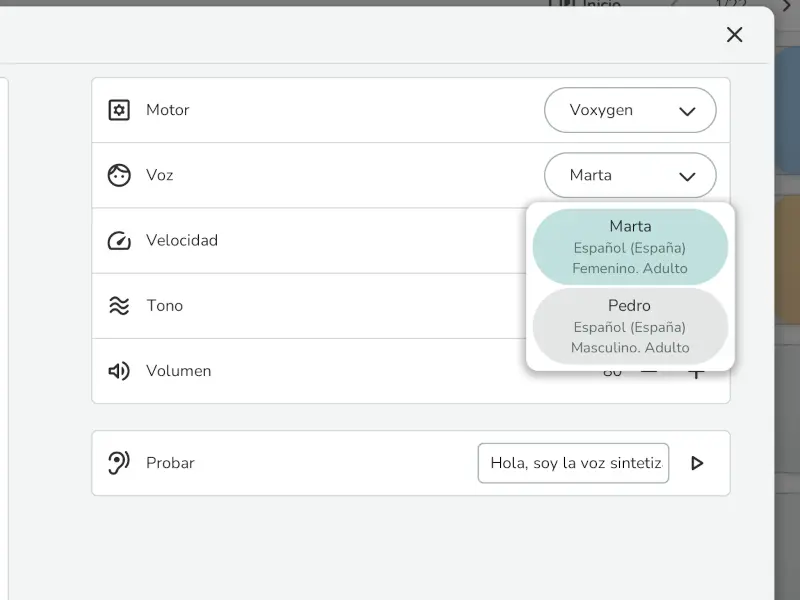The image size is (800, 600).
Task: Select the Pedro voice option
Action: [628, 326]
